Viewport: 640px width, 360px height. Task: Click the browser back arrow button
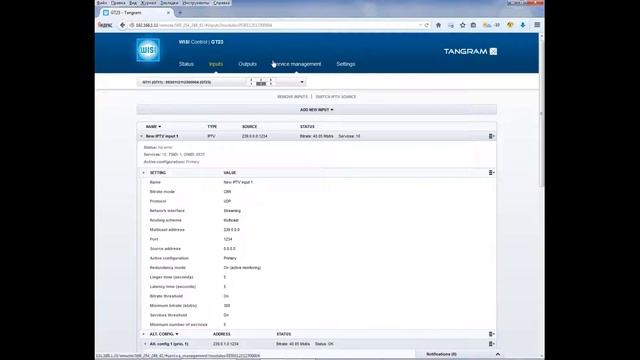click(122, 25)
